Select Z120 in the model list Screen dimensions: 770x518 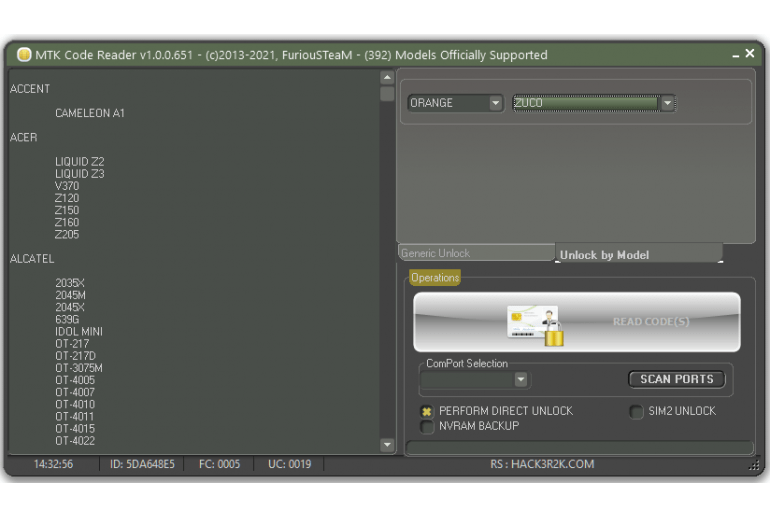[x=67, y=198]
